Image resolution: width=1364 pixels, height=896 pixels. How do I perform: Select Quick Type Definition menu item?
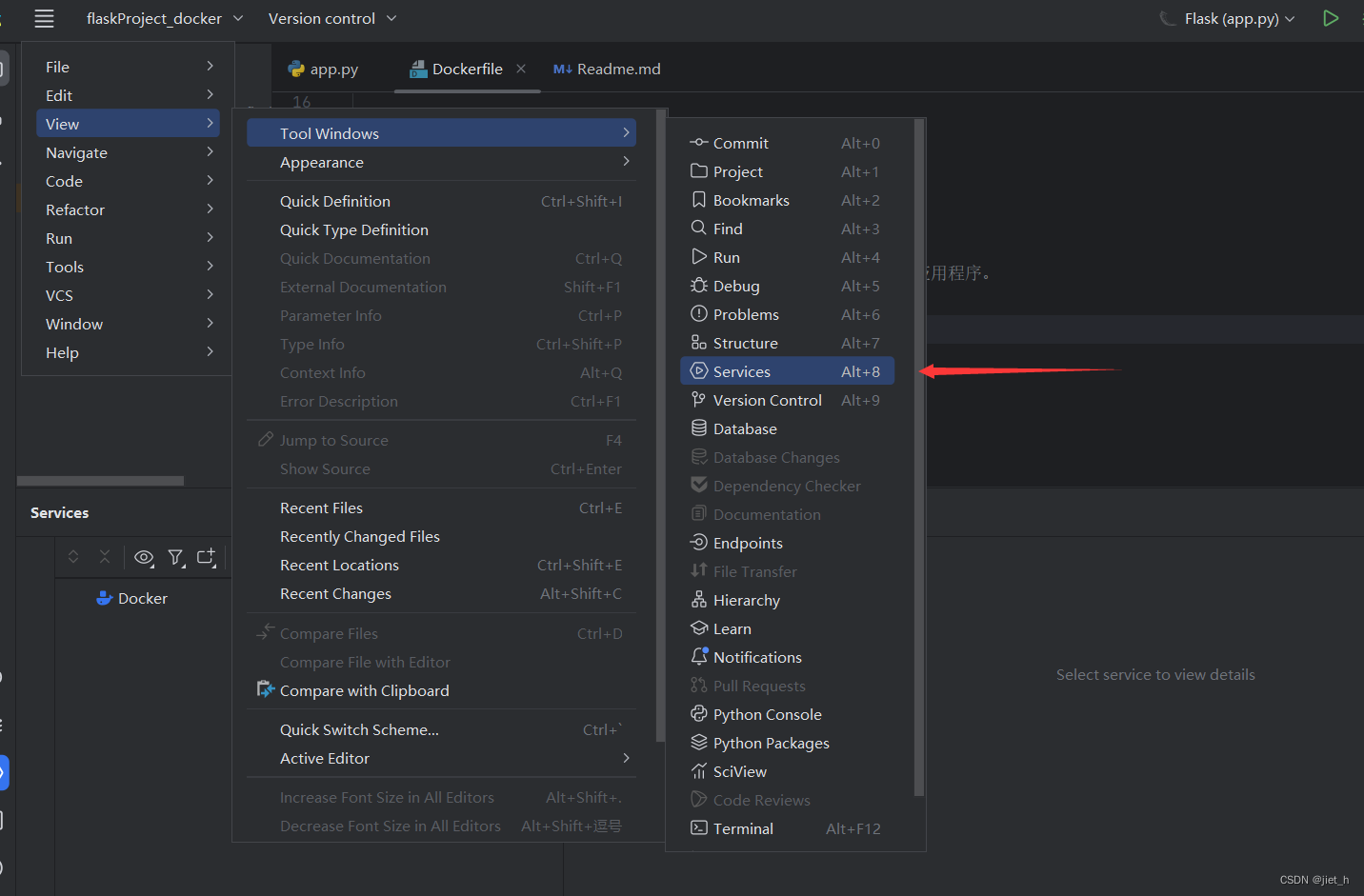tap(441, 229)
